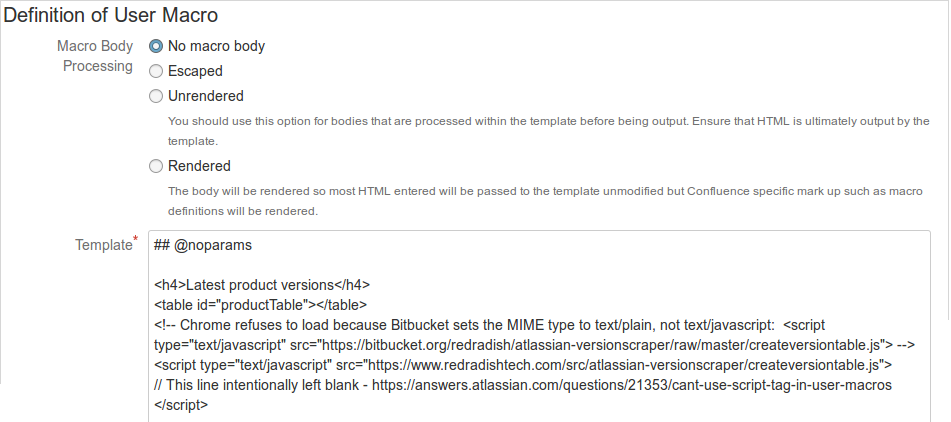Screen dimensions: 951x422
Task: Place cursor on the '## @noparams' line
Action: [x=202, y=244]
